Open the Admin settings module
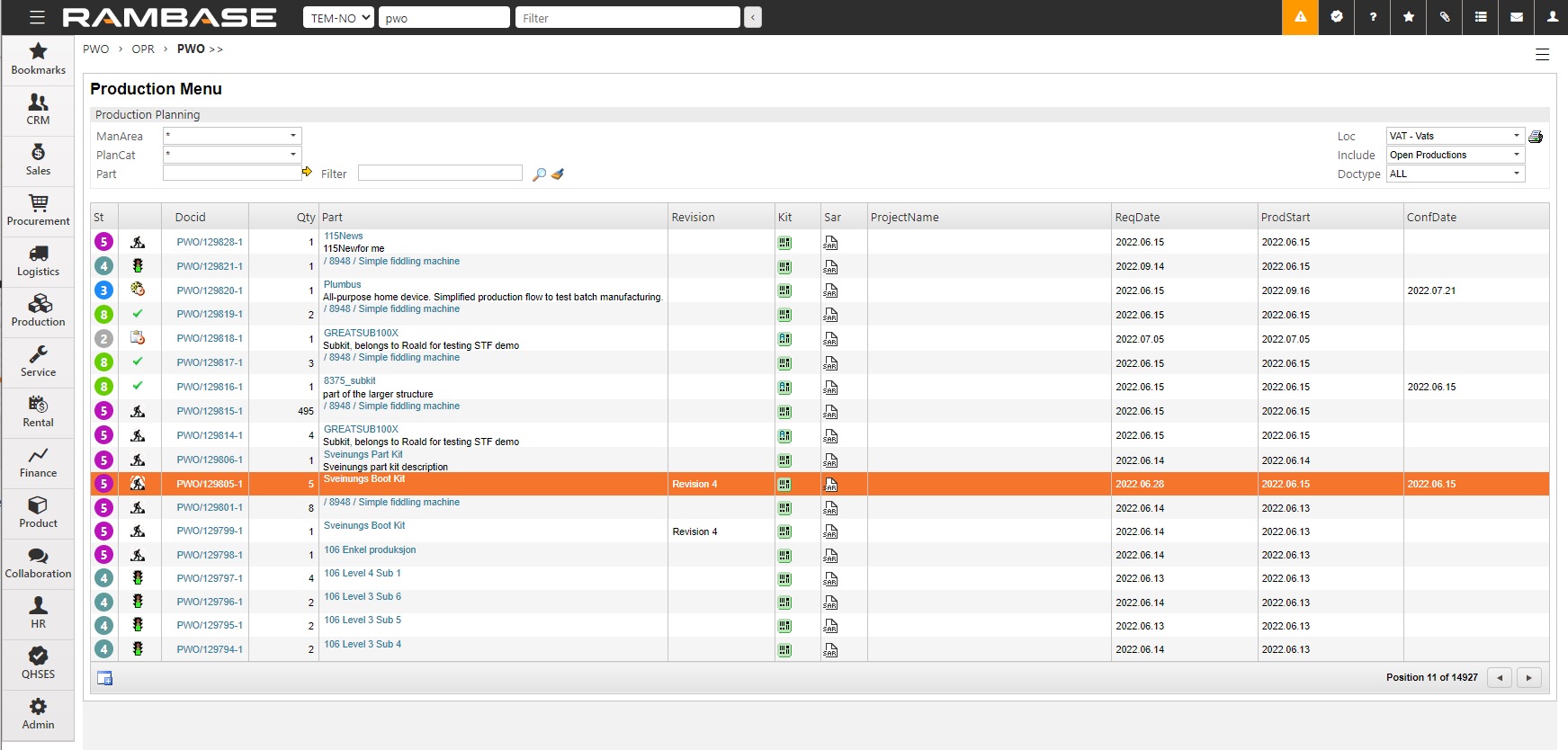1568x750 pixels. tap(38, 715)
